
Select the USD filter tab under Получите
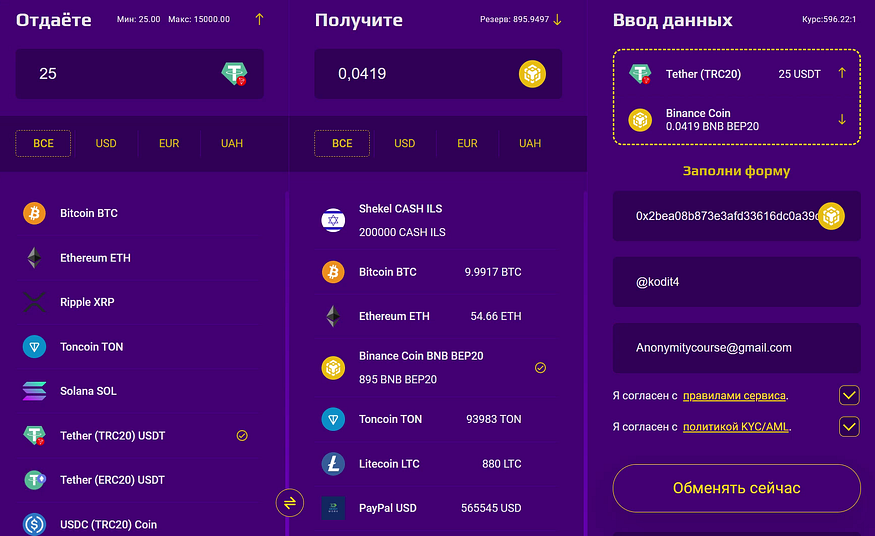click(405, 143)
